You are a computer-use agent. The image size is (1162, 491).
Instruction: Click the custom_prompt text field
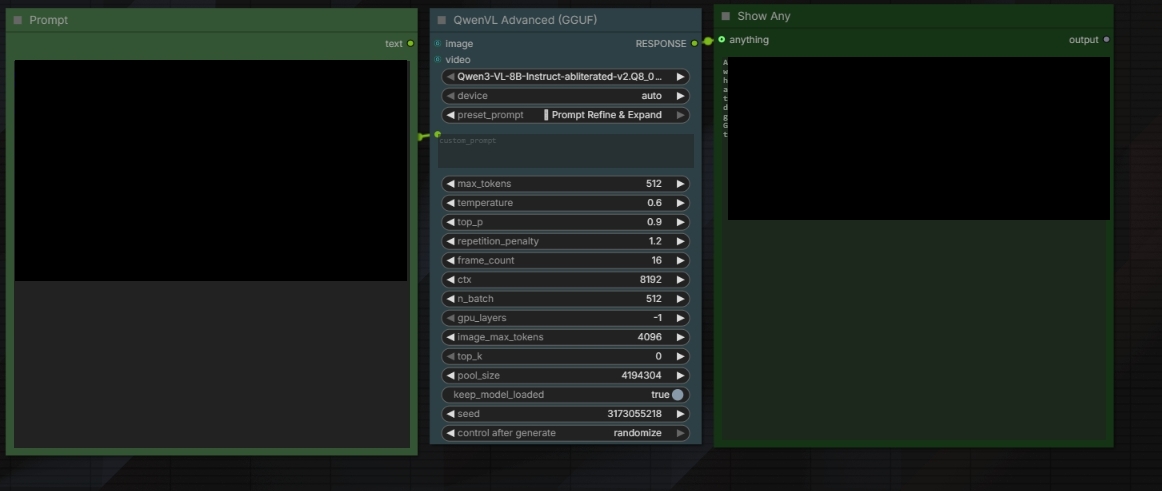565,150
